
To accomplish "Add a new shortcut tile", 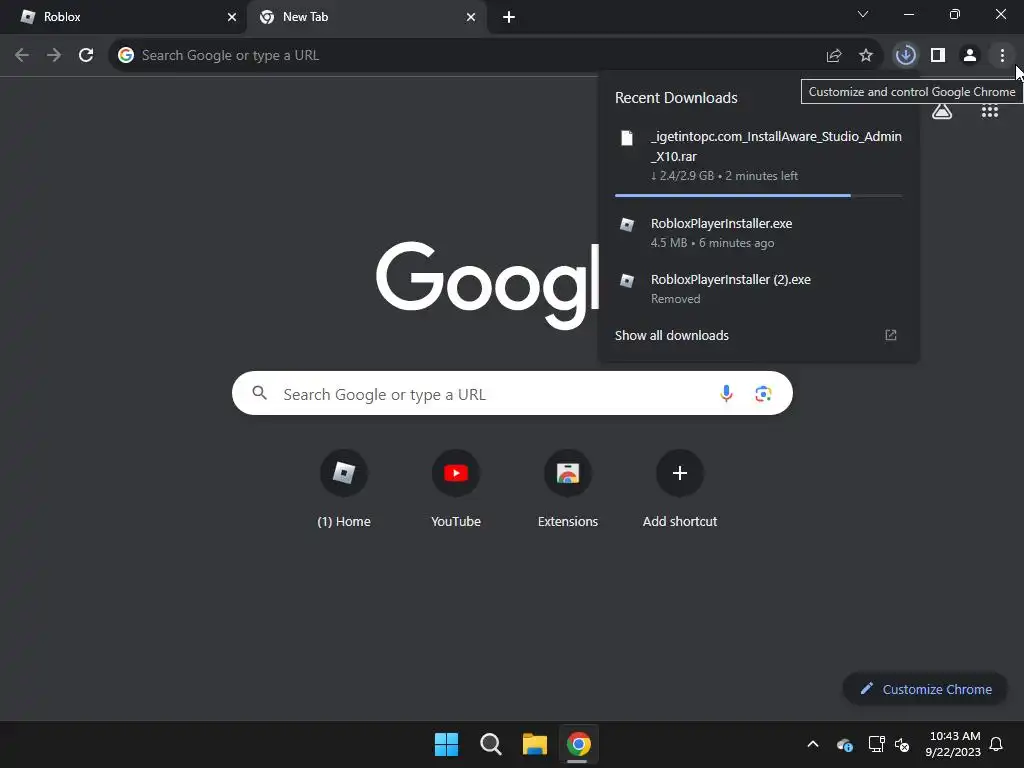I will (x=680, y=488).
